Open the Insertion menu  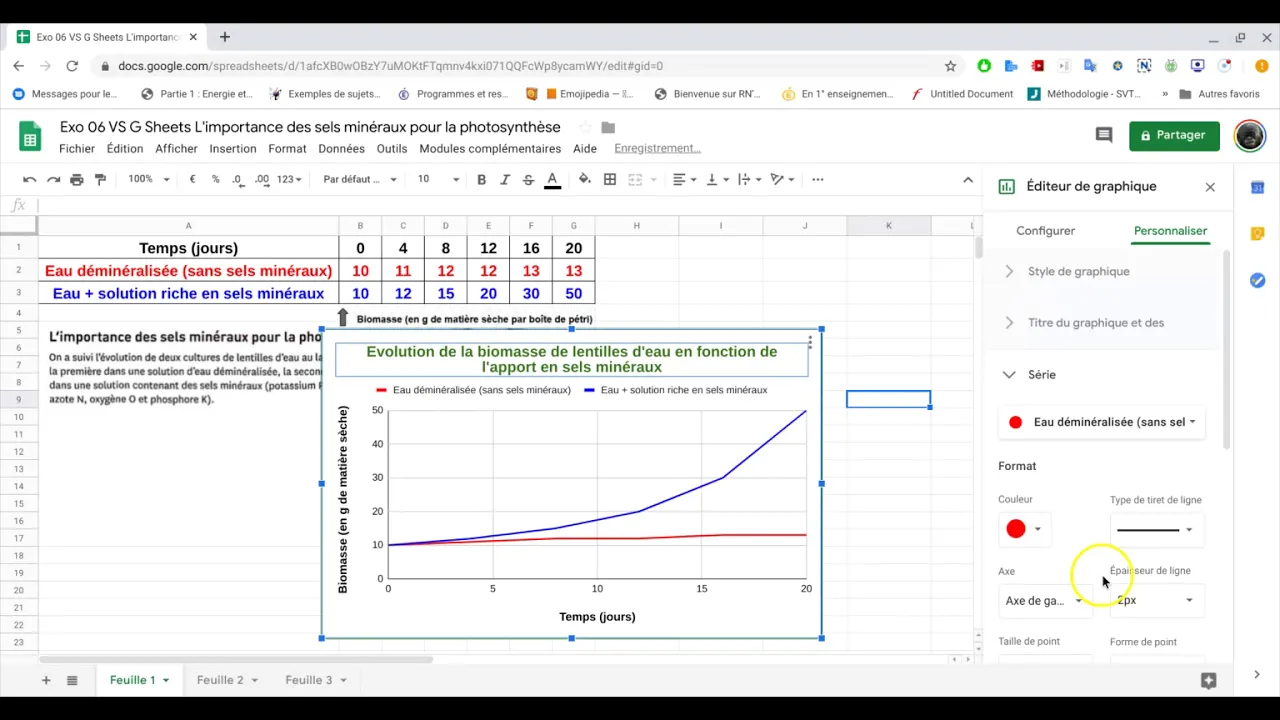point(233,149)
